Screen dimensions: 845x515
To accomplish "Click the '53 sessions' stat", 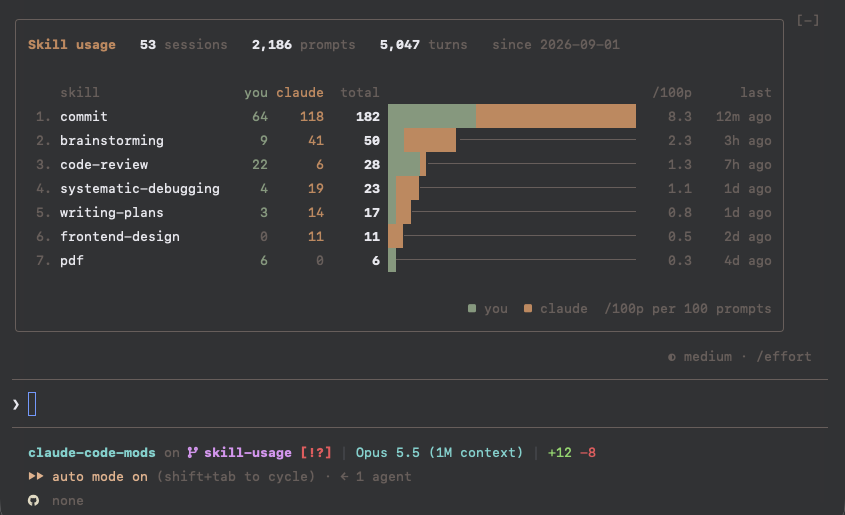I will coord(183,45).
